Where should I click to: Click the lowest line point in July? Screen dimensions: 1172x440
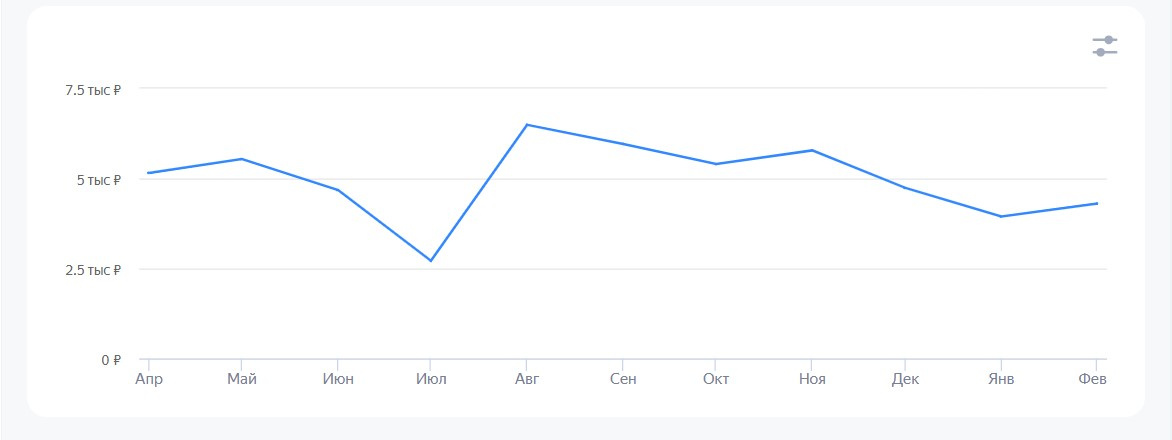(431, 261)
